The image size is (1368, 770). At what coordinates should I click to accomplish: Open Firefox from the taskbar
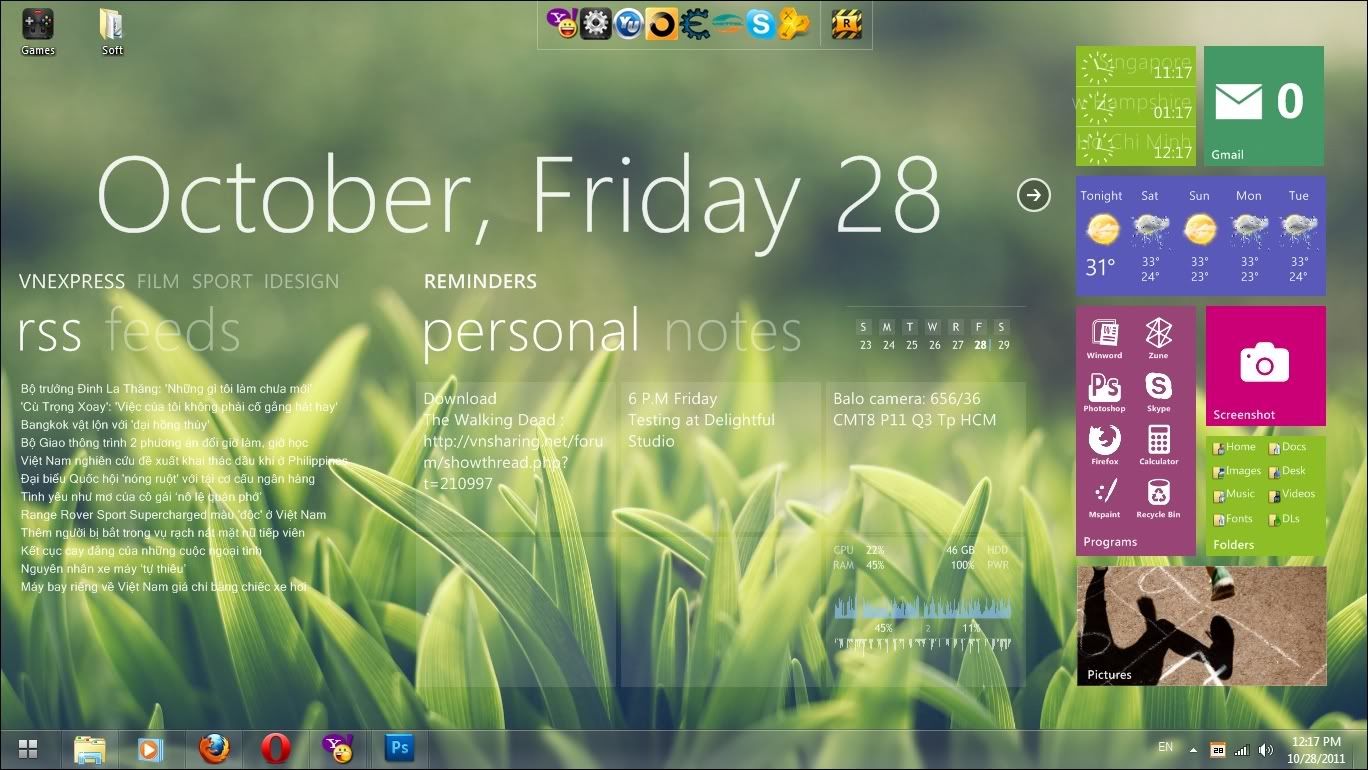coord(214,748)
